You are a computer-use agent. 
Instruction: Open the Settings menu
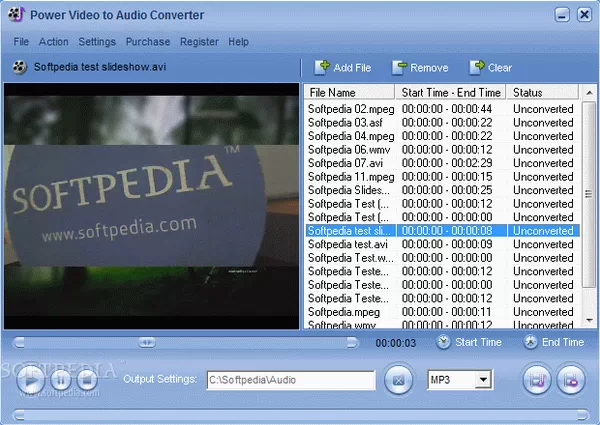[x=97, y=42]
